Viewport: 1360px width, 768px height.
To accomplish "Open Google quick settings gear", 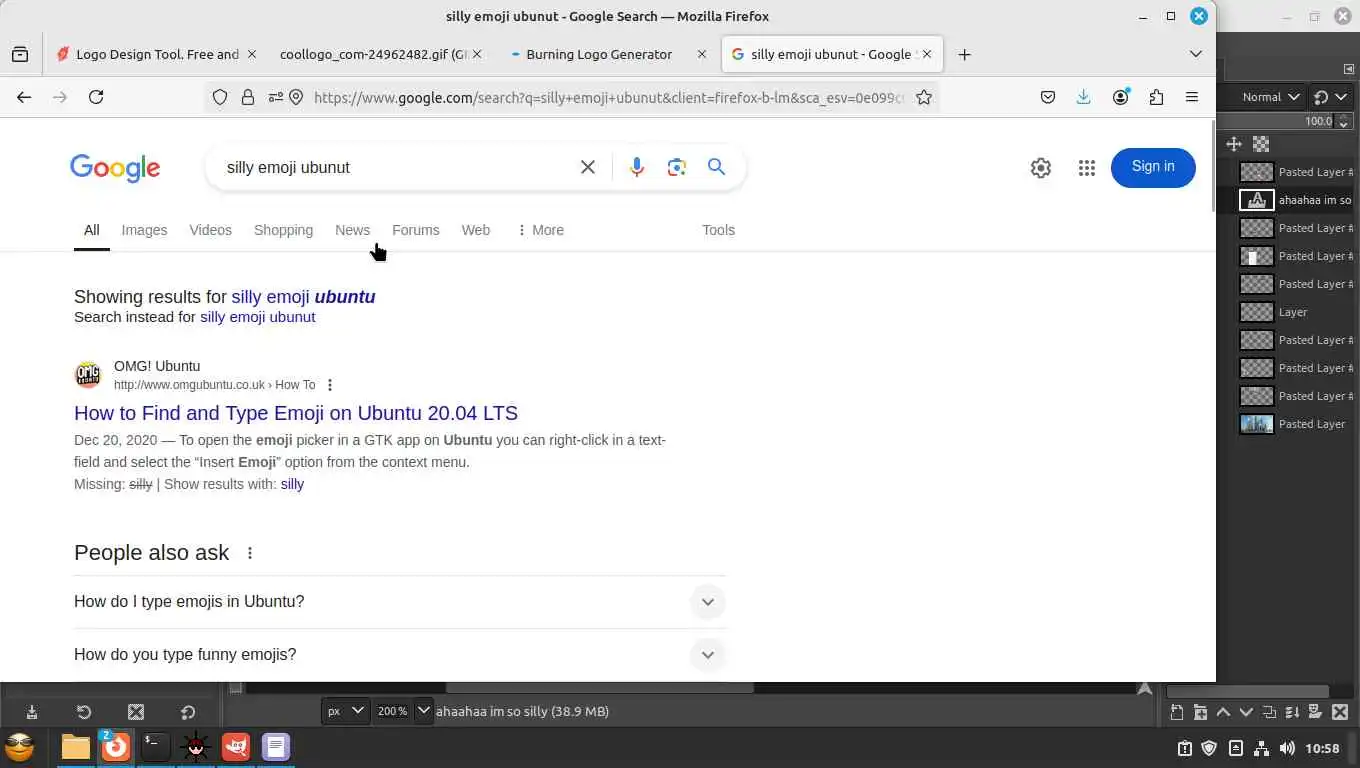I will (x=1041, y=168).
